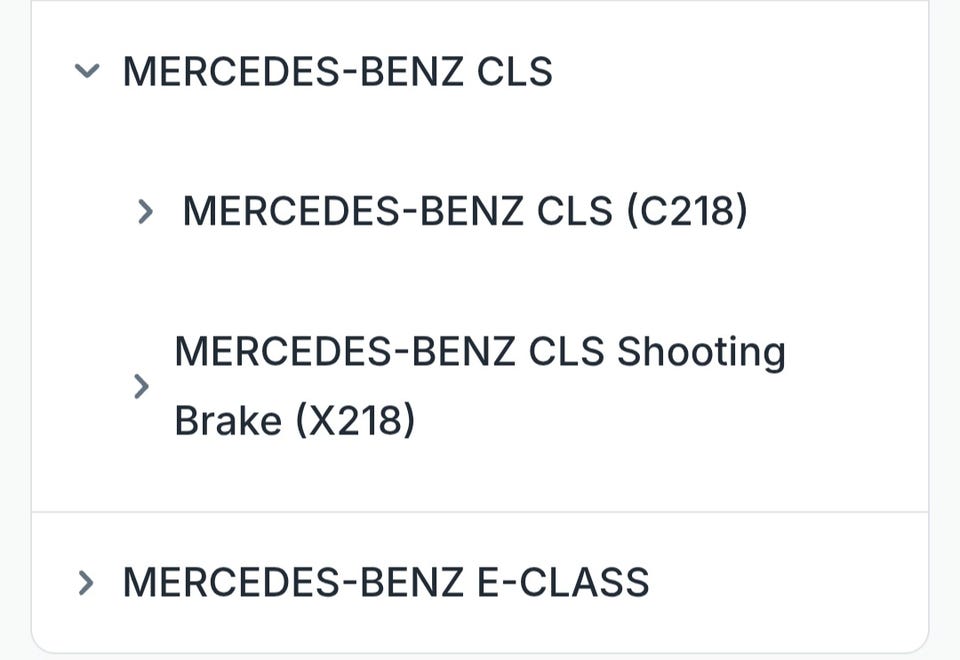The image size is (960, 660).
Task: Toggle open the X218 Shooting Brake sub-list
Action: (x=142, y=386)
